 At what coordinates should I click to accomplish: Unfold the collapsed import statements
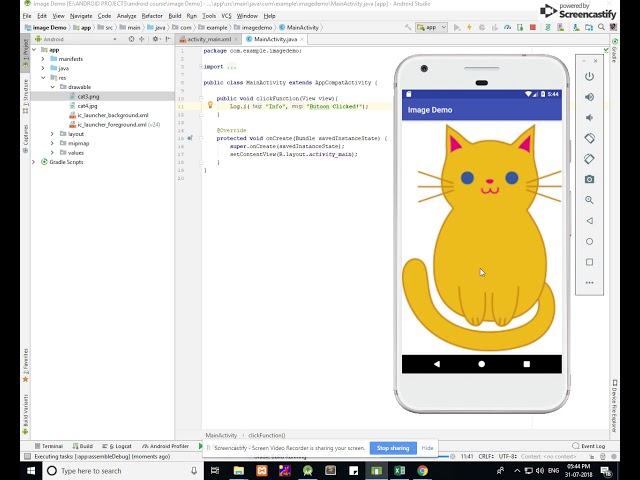pos(231,67)
